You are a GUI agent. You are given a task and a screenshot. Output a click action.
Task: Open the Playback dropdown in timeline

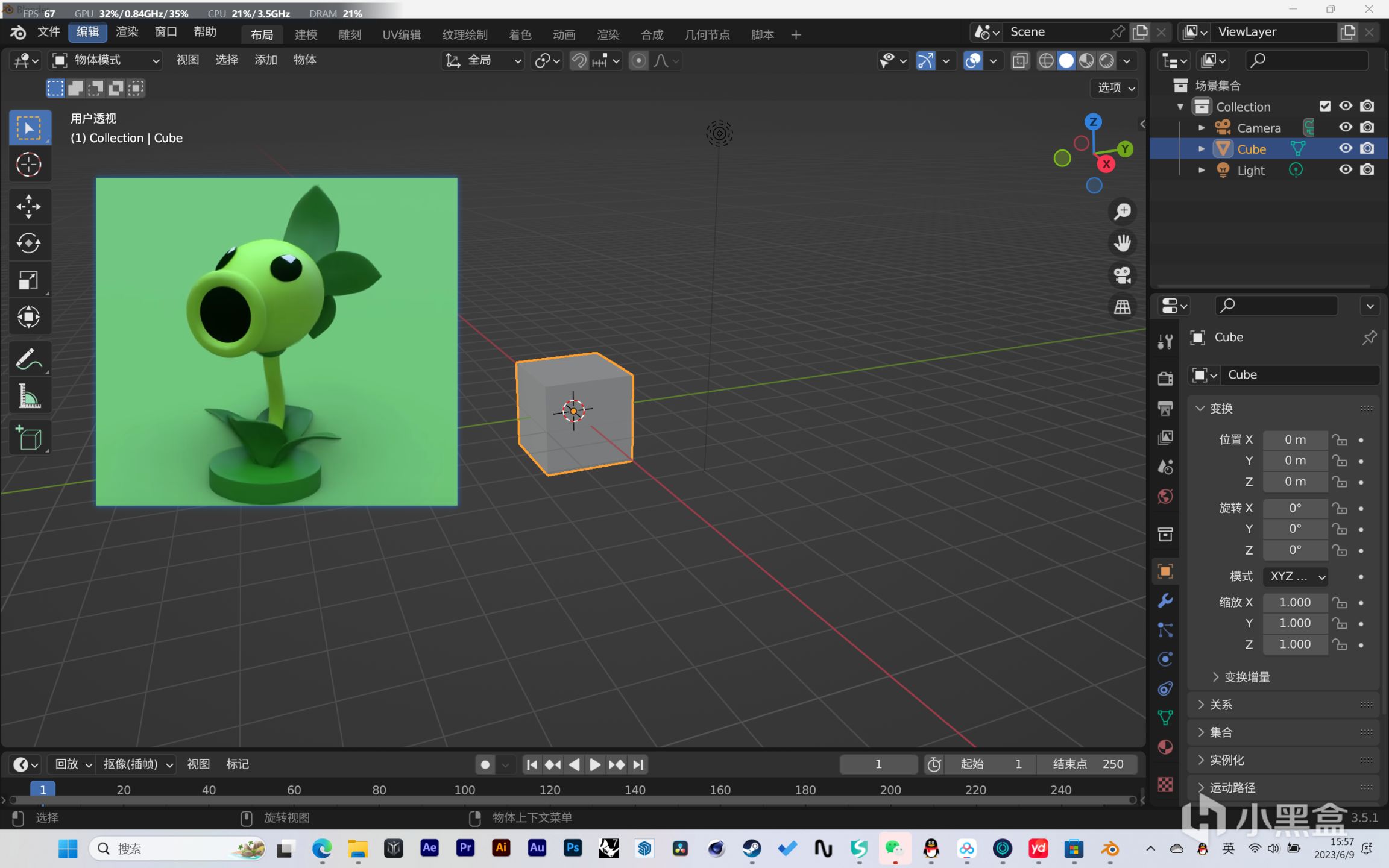(72, 764)
